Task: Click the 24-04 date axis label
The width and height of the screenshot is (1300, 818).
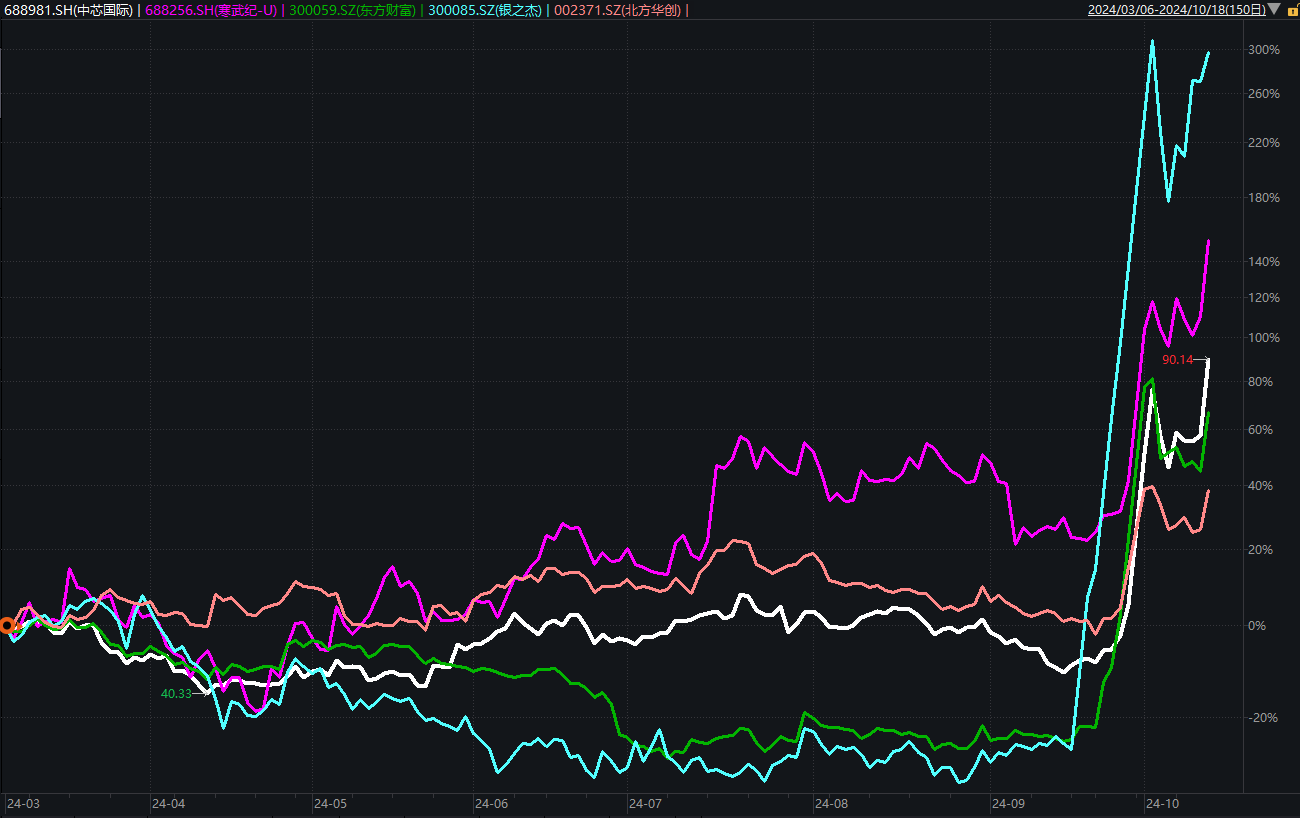Action: (x=168, y=803)
